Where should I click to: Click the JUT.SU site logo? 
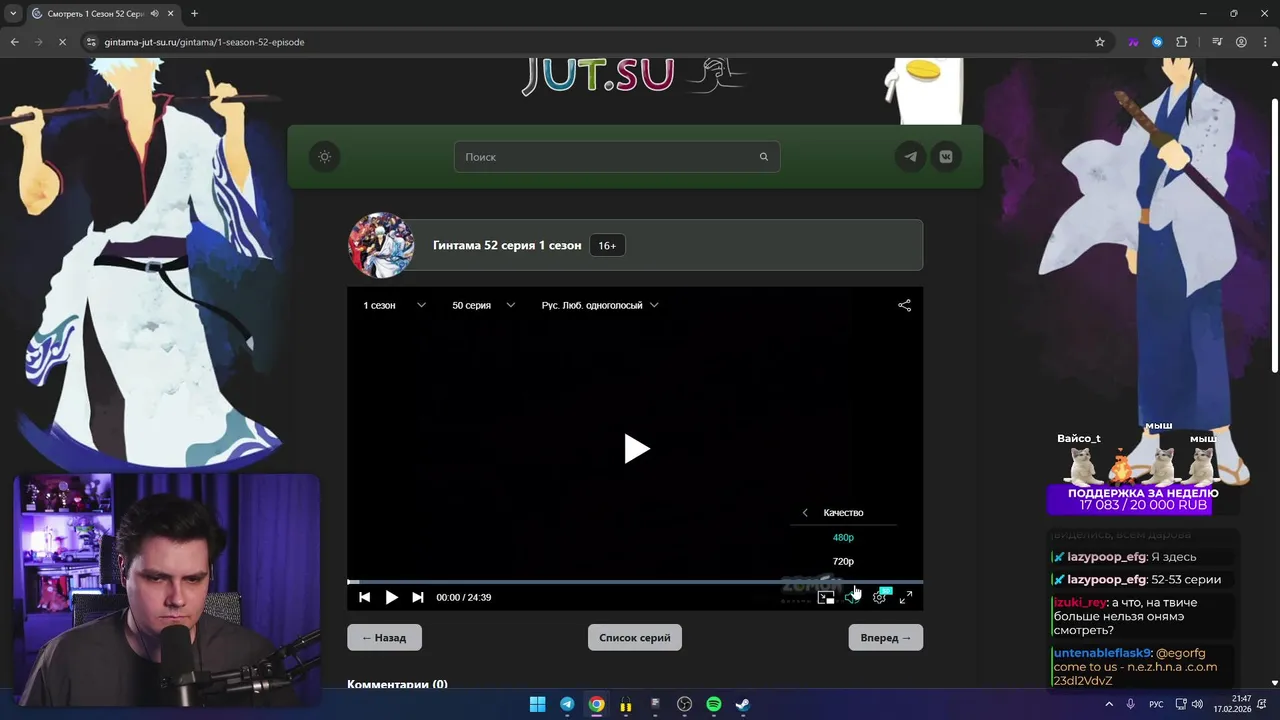coord(633,77)
